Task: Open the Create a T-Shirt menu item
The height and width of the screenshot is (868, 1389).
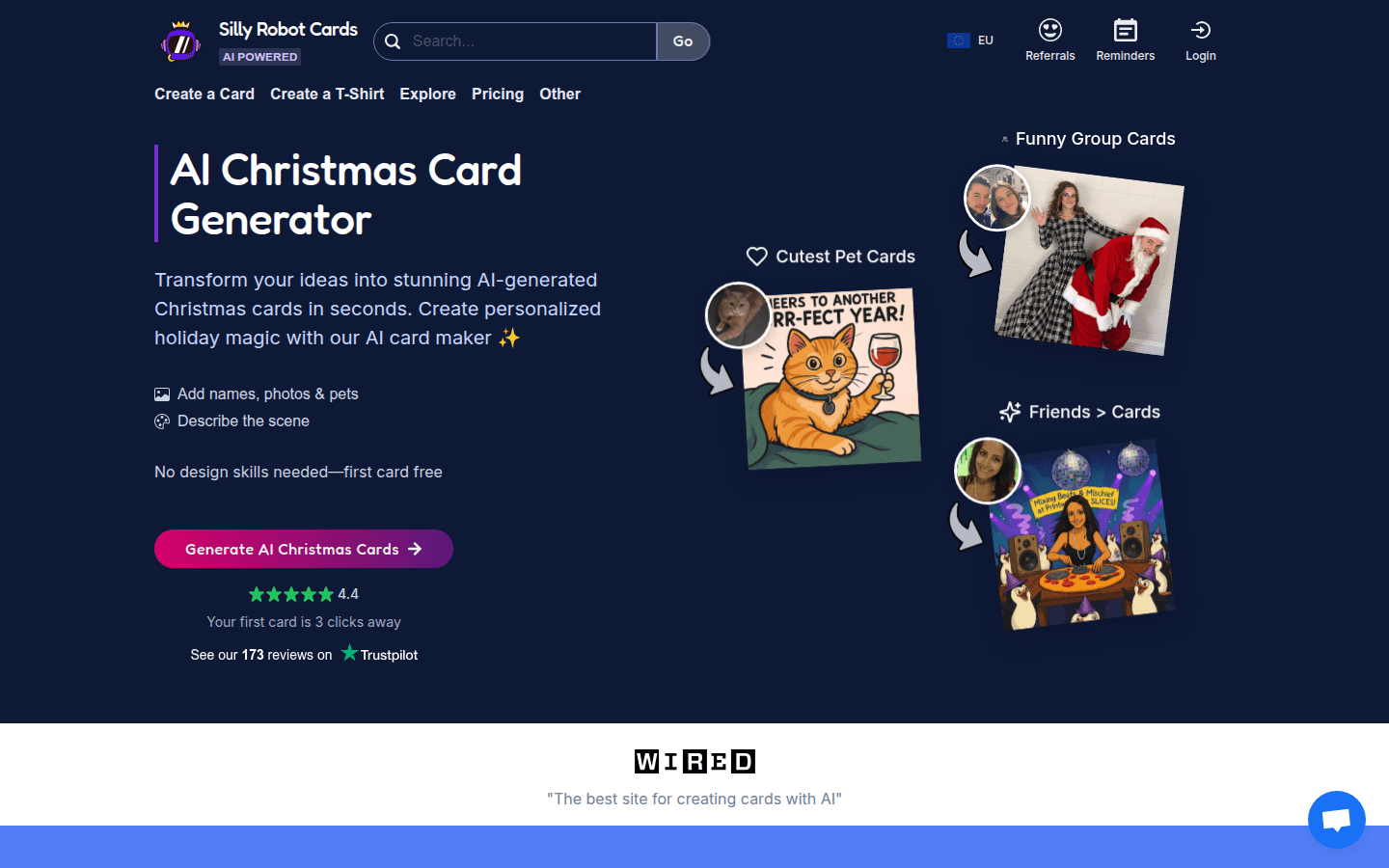Action: (327, 94)
